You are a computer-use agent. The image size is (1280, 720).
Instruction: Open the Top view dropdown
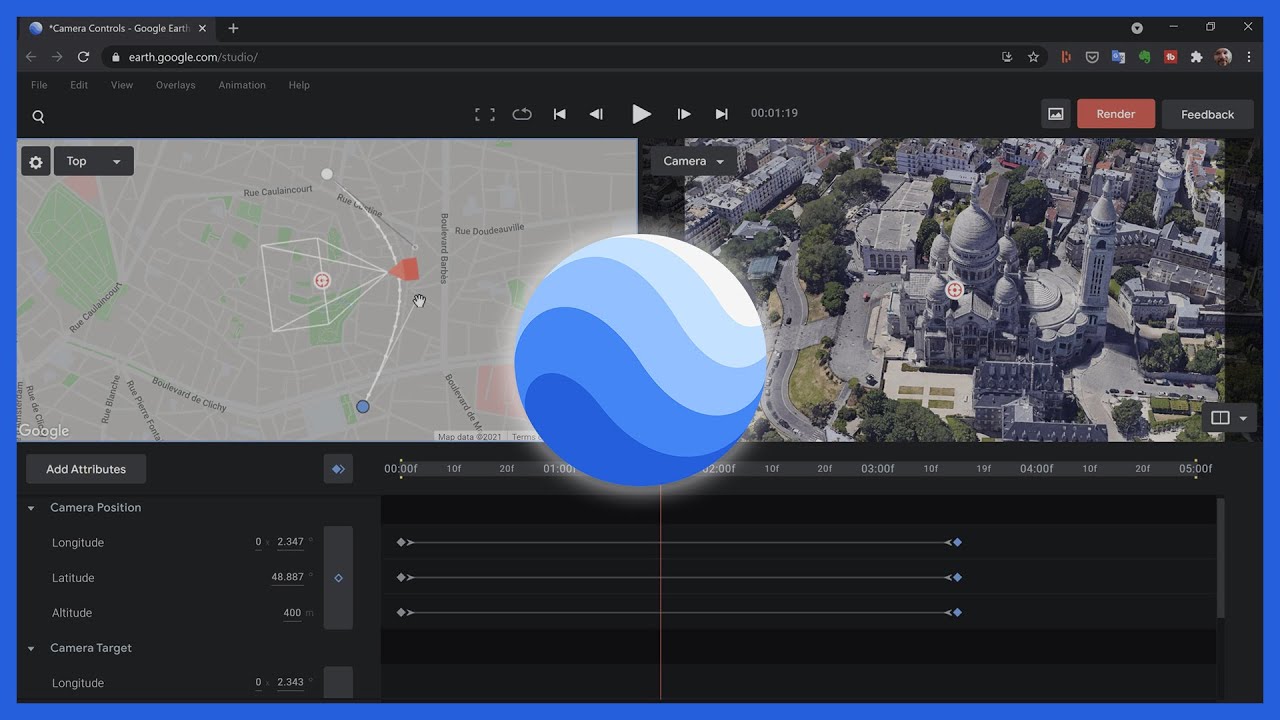click(93, 161)
